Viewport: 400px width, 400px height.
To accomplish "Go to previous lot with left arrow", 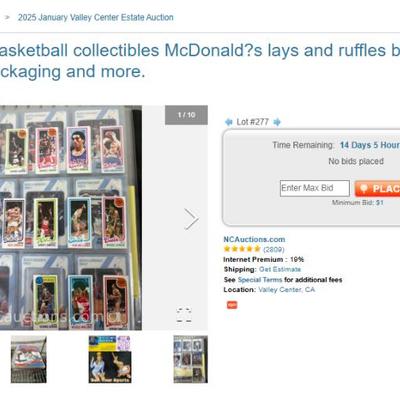I will [x=229, y=122].
